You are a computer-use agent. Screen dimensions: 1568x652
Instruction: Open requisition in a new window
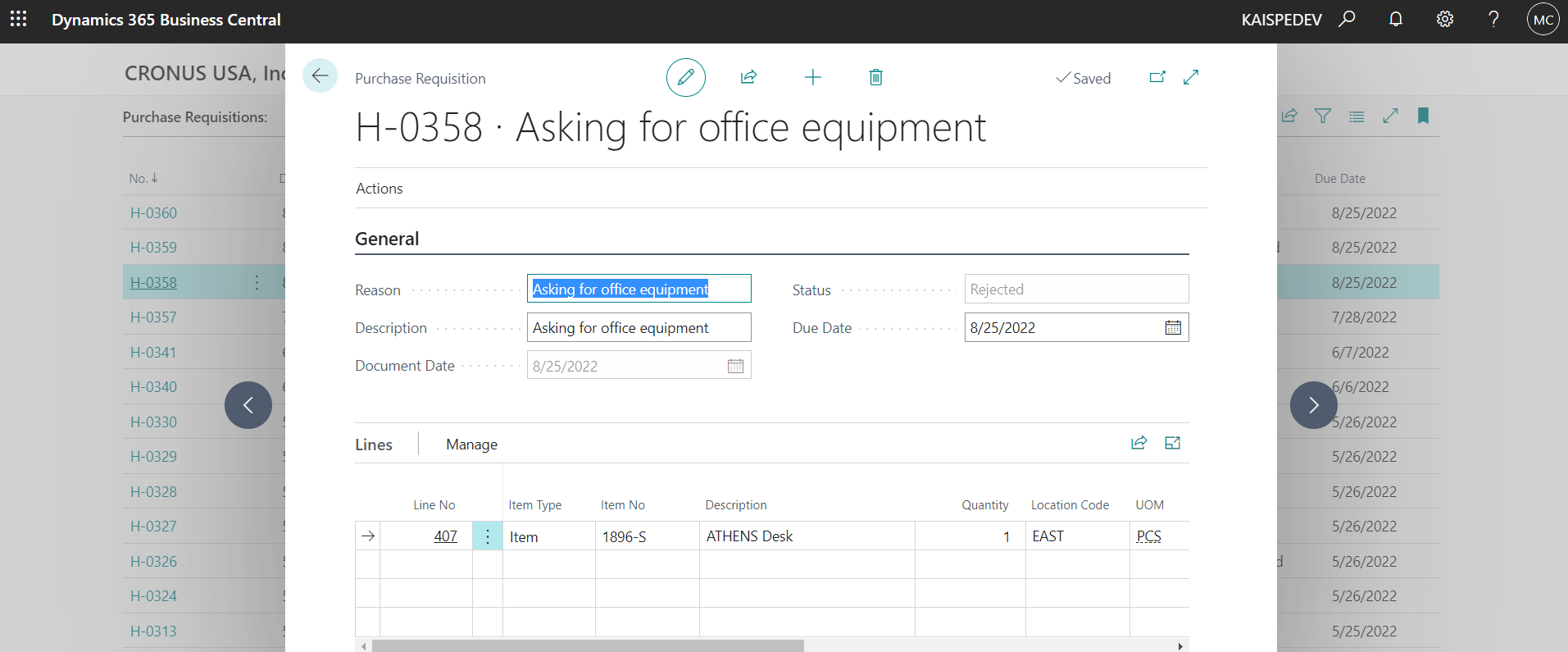[1157, 77]
